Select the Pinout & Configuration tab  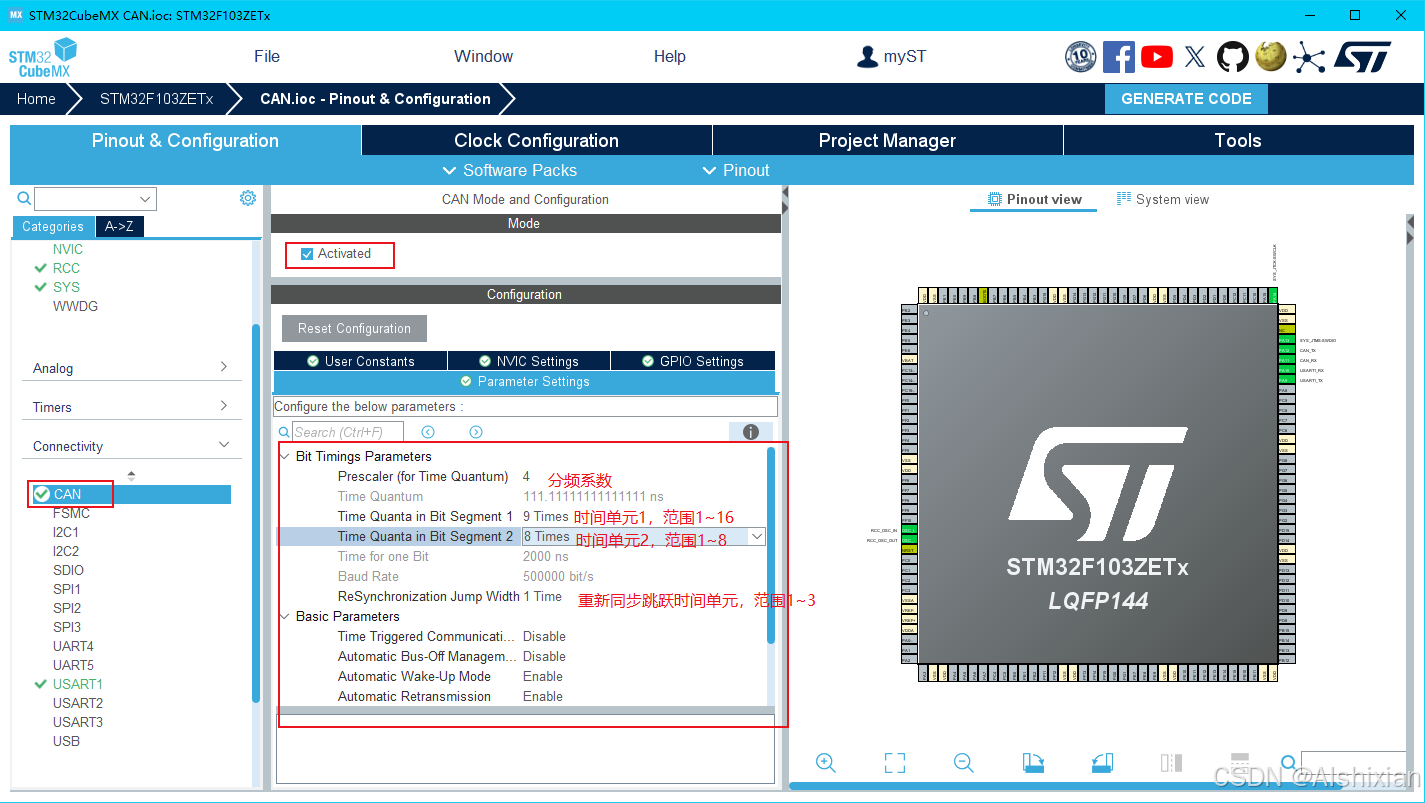(185, 140)
